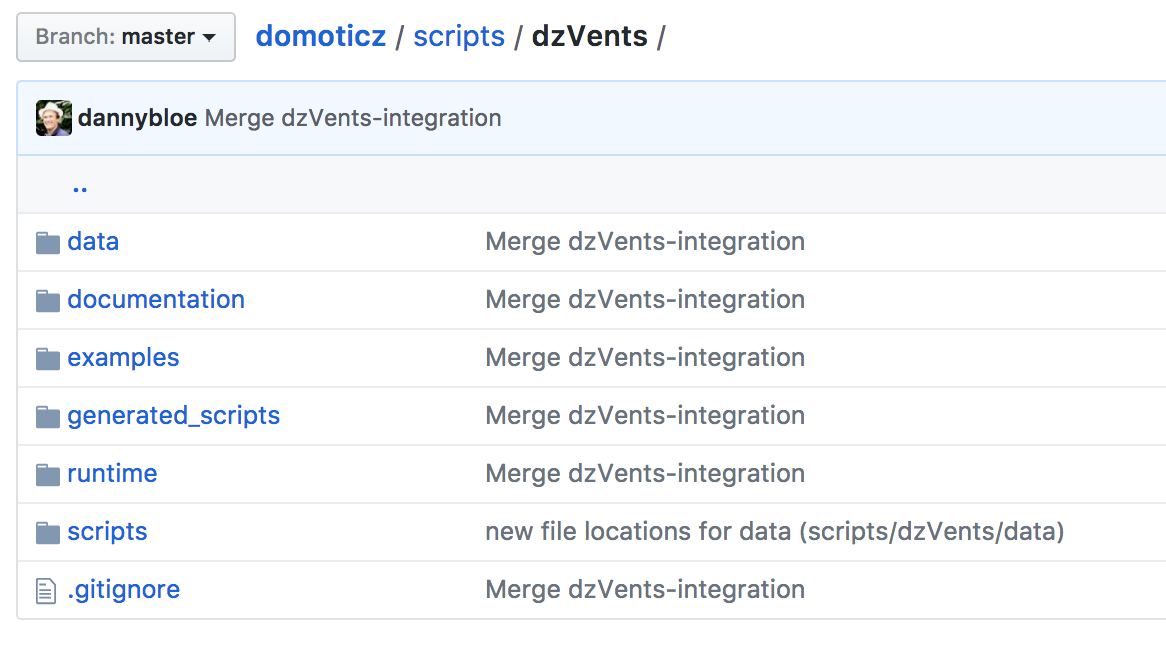
Task: Go up to parent directory (..)
Action: pyautogui.click(x=80, y=185)
